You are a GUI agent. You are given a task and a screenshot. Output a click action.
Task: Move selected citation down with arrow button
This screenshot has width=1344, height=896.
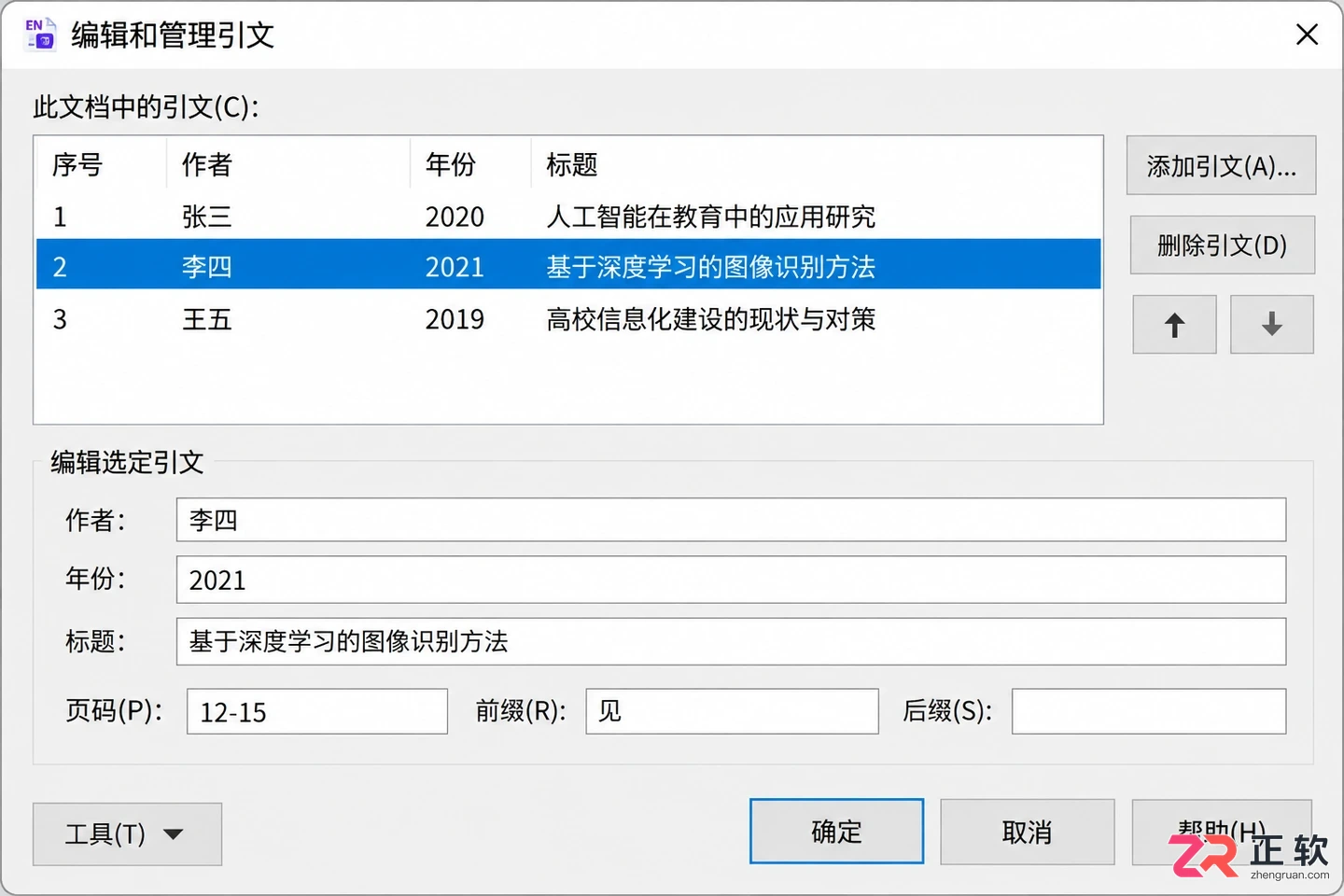point(1271,325)
